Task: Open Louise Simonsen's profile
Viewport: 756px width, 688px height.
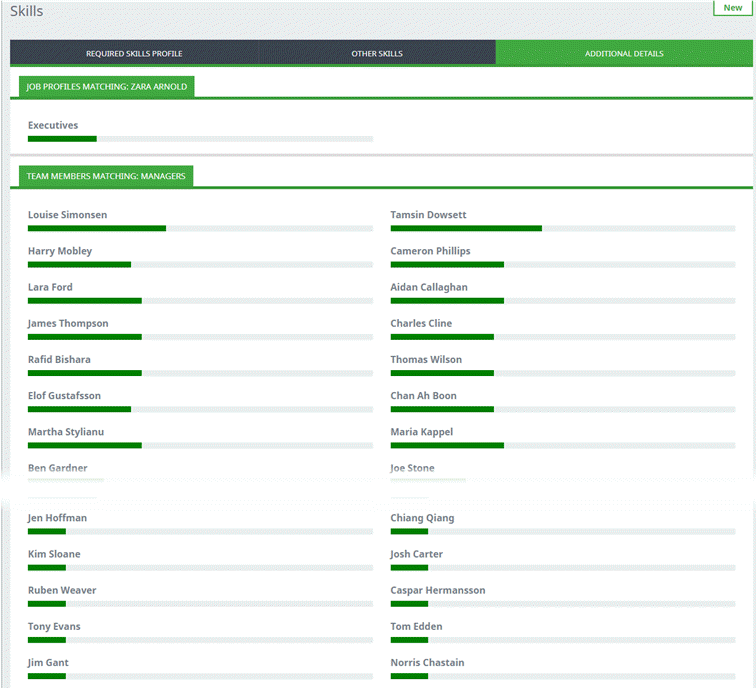Action: [67, 215]
